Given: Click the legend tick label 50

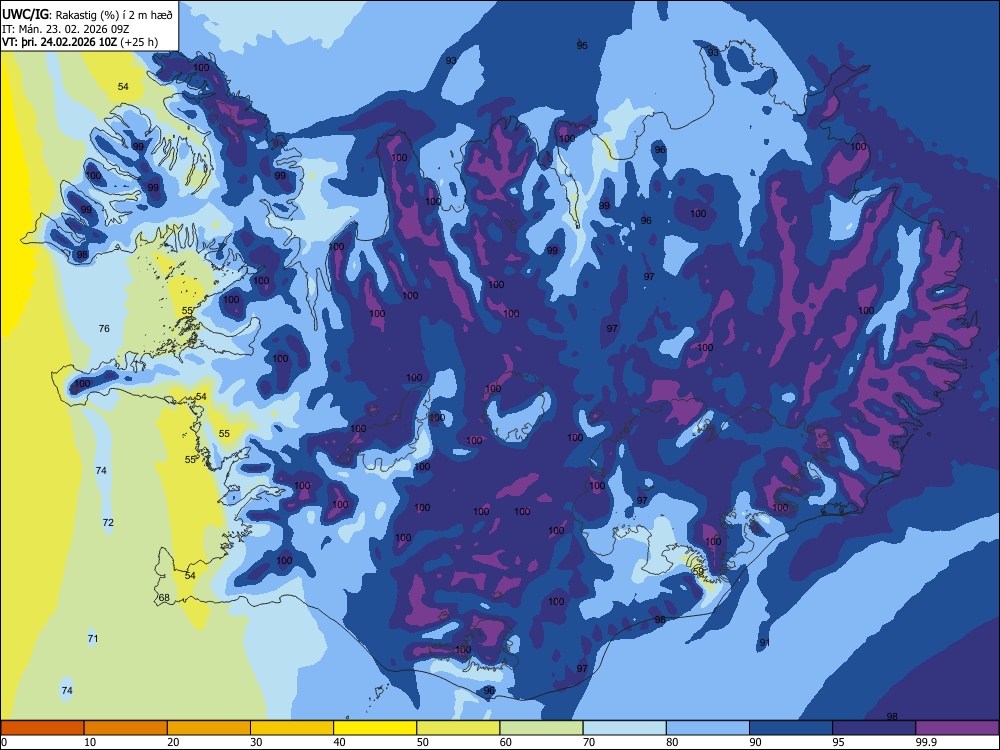Looking at the screenshot, I should (423, 742).
